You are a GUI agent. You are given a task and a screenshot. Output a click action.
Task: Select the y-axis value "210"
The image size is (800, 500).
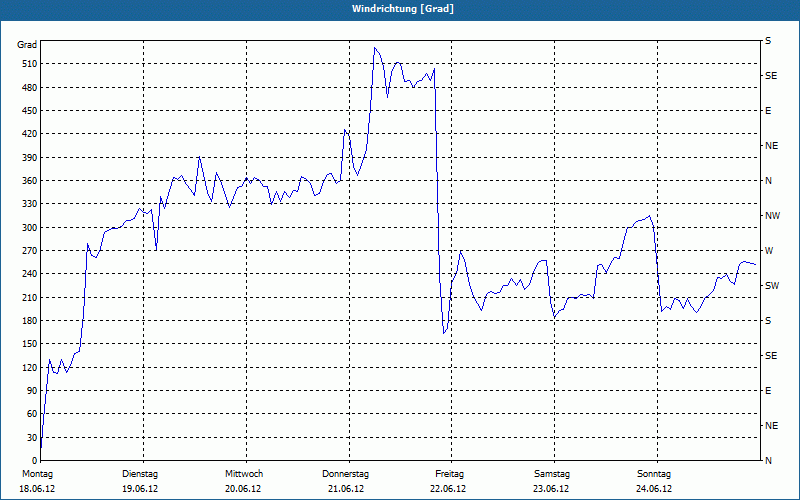point(30,297)
